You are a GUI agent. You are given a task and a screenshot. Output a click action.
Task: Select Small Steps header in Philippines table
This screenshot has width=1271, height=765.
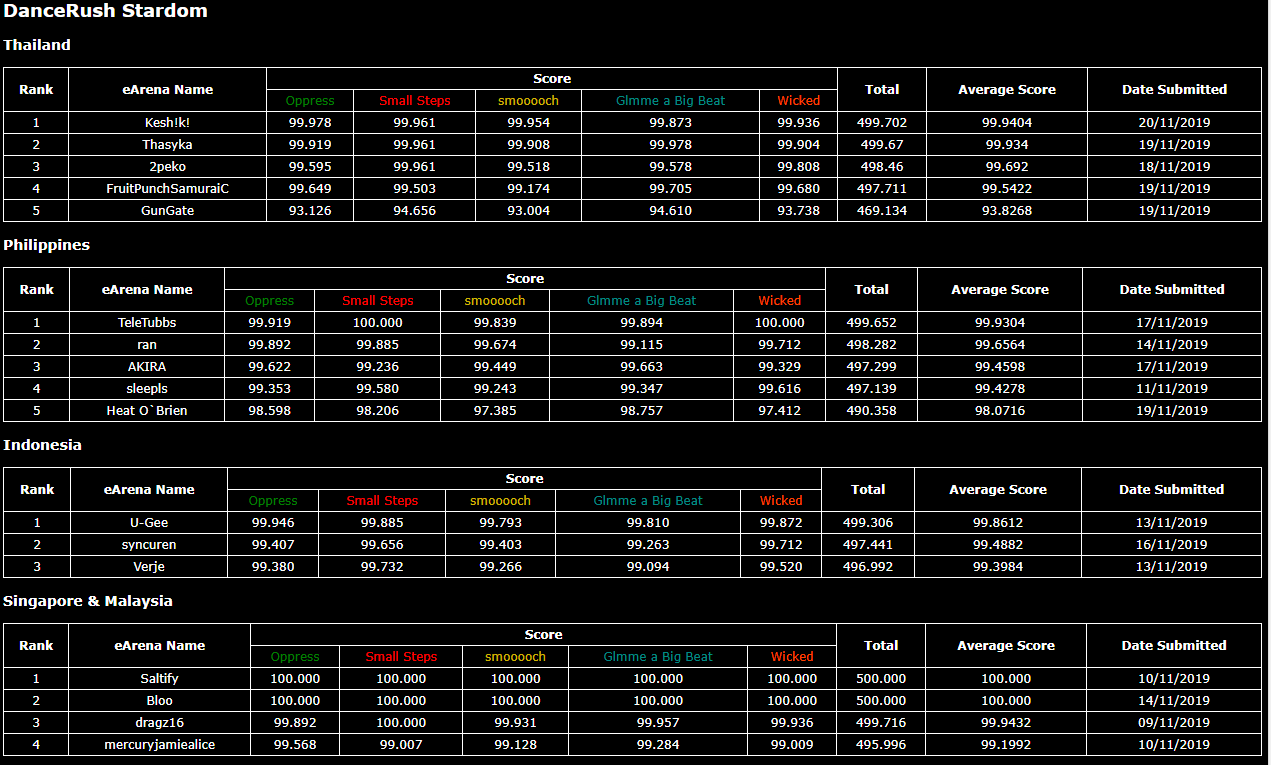click(x=377, y=301)
